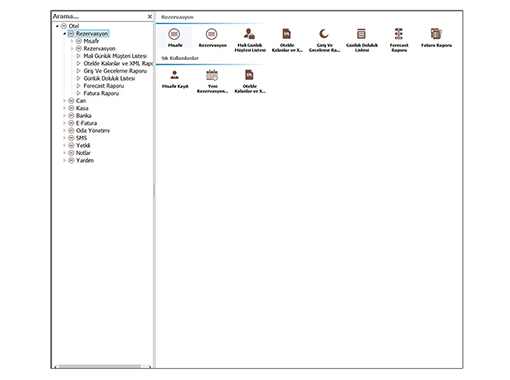Select the Notlar module in tree
The image size is (510, 380).
[80, 153]
